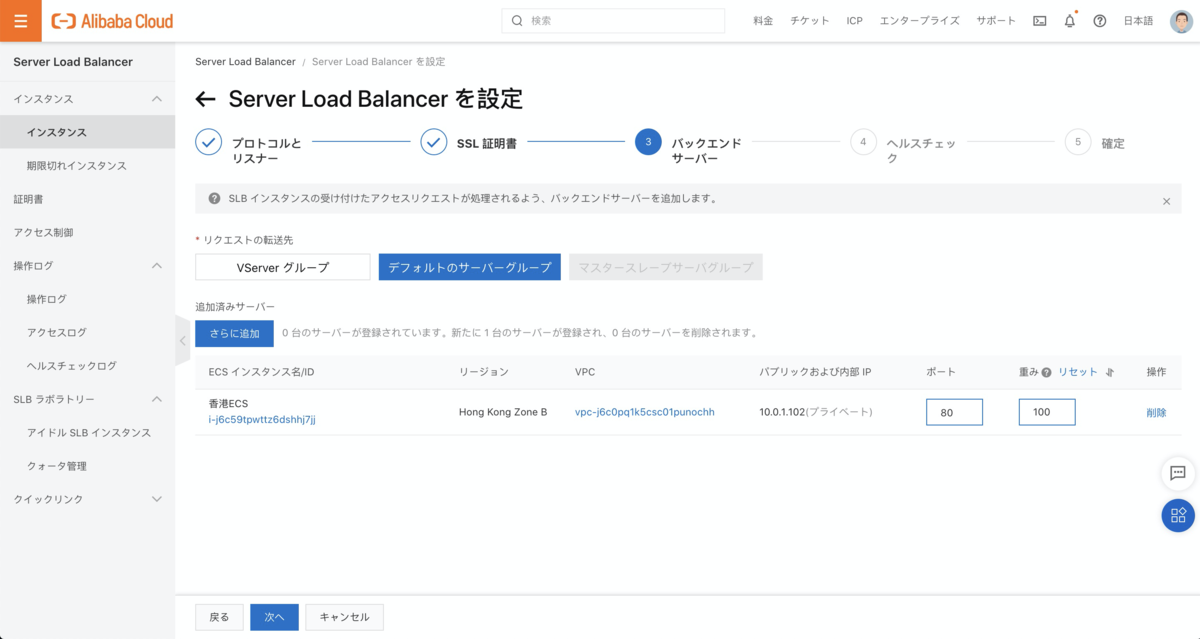Open the orange hamburger navigation menu

point(20,21)
